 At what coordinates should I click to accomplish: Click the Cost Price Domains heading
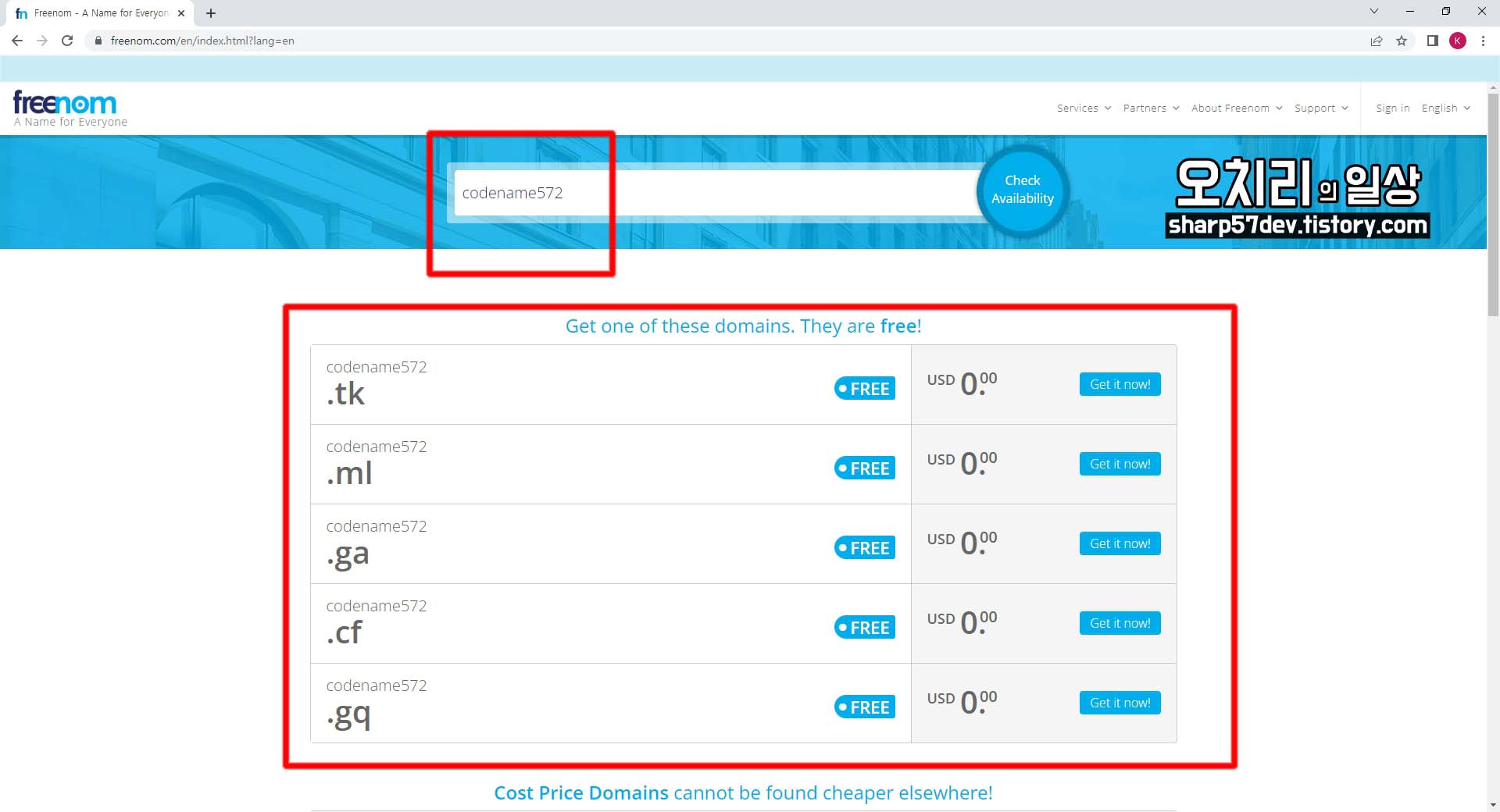point(743,792)
